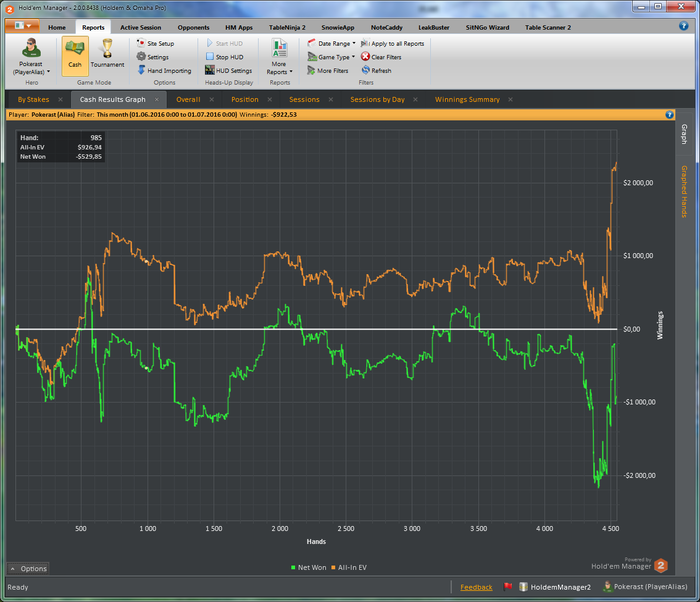Click Pokerast (PlayerAlias) in status bar
The width and height of the screenshot is (700, 602).
tap(645, 587)
